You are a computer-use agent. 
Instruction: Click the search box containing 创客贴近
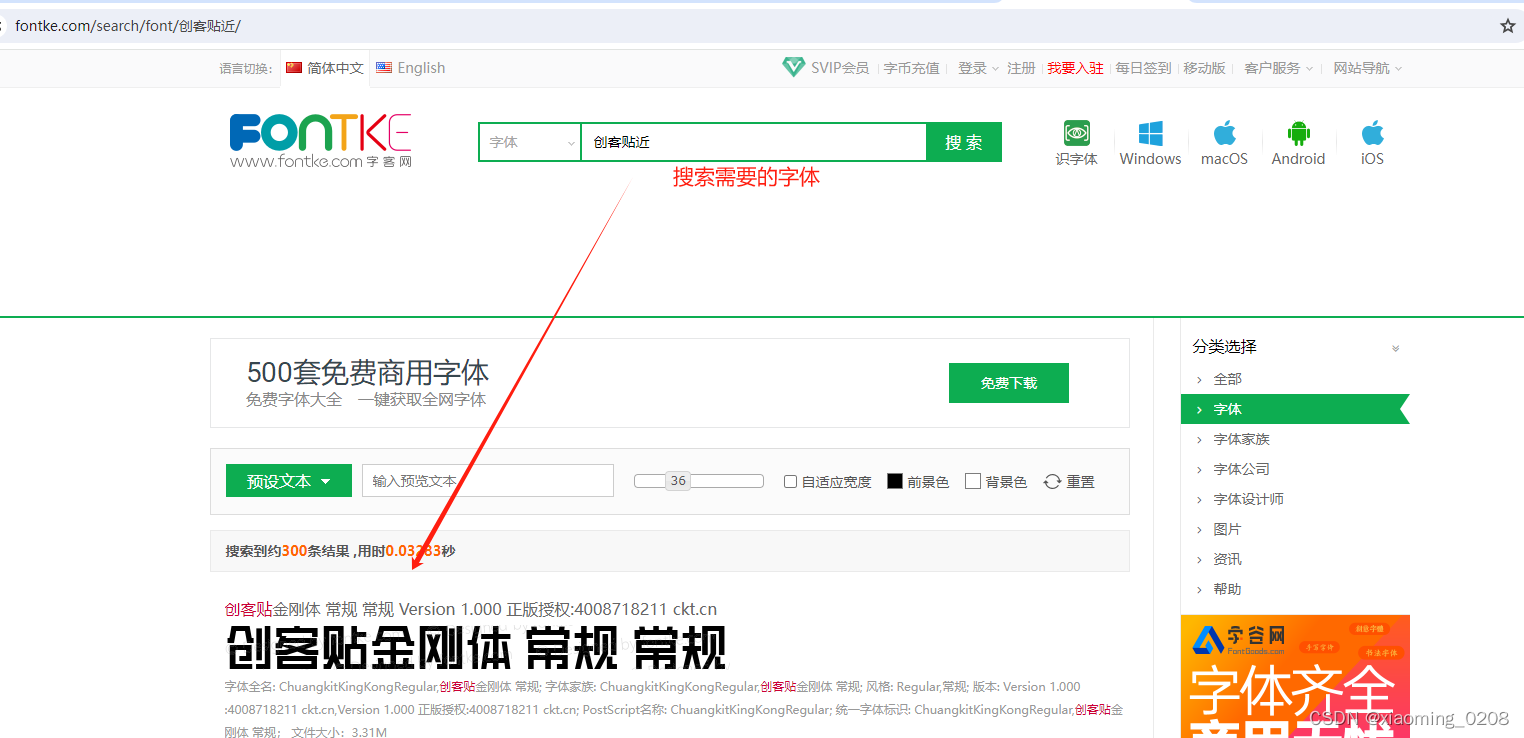(754, 142)
